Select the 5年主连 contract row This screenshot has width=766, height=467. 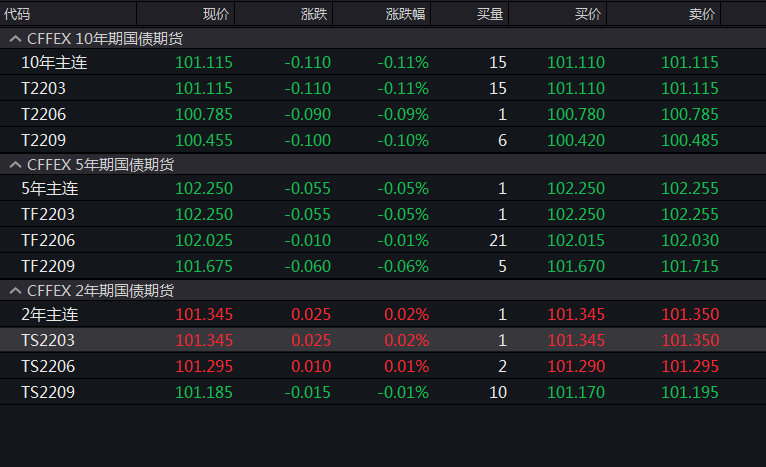(x=49, y=188)
